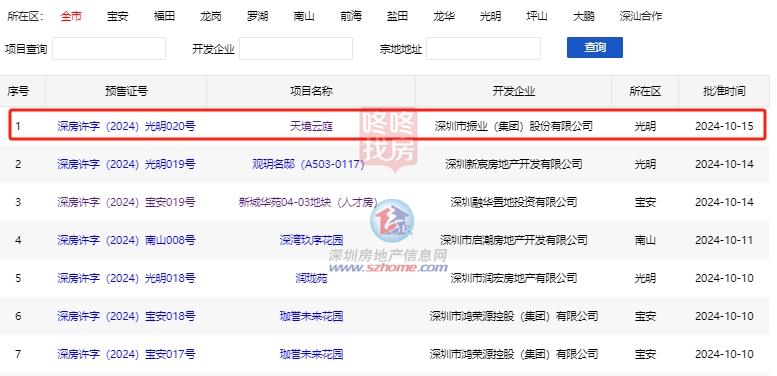
Task: Filter by 龙华 district
Action: tap(444, 16)
